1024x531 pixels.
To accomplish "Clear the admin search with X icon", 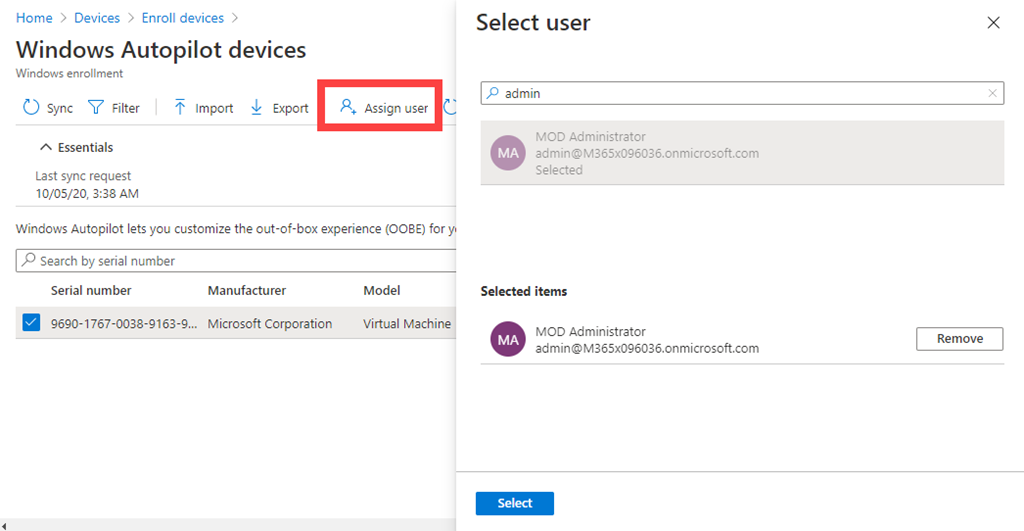I will (992, 93).
